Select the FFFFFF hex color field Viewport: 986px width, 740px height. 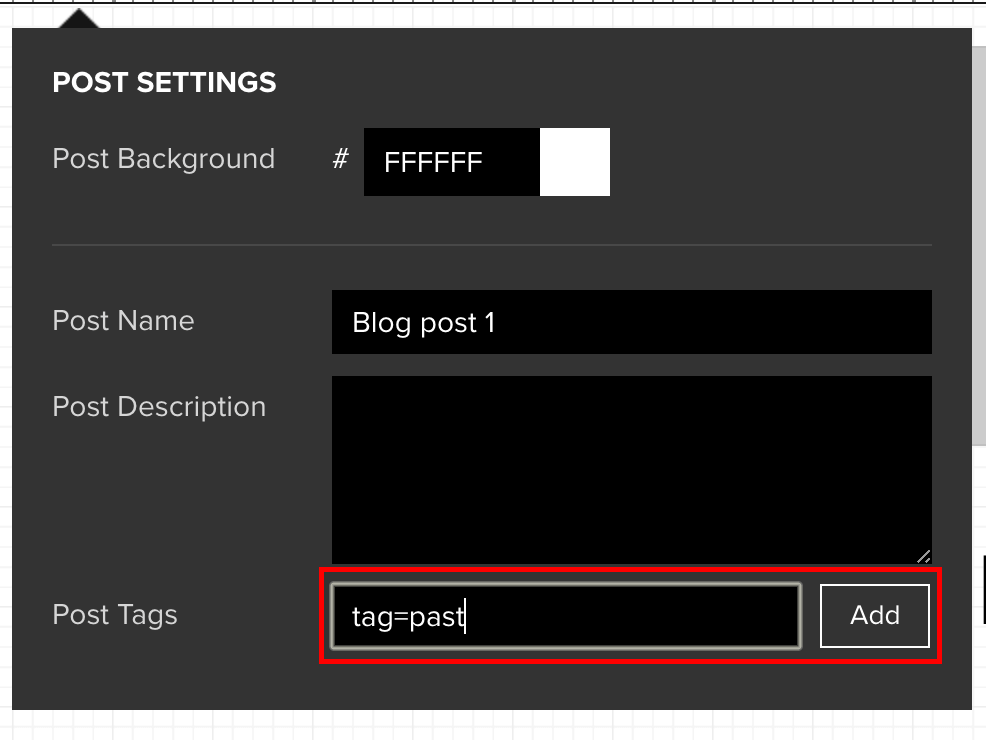tap(451, 162)
